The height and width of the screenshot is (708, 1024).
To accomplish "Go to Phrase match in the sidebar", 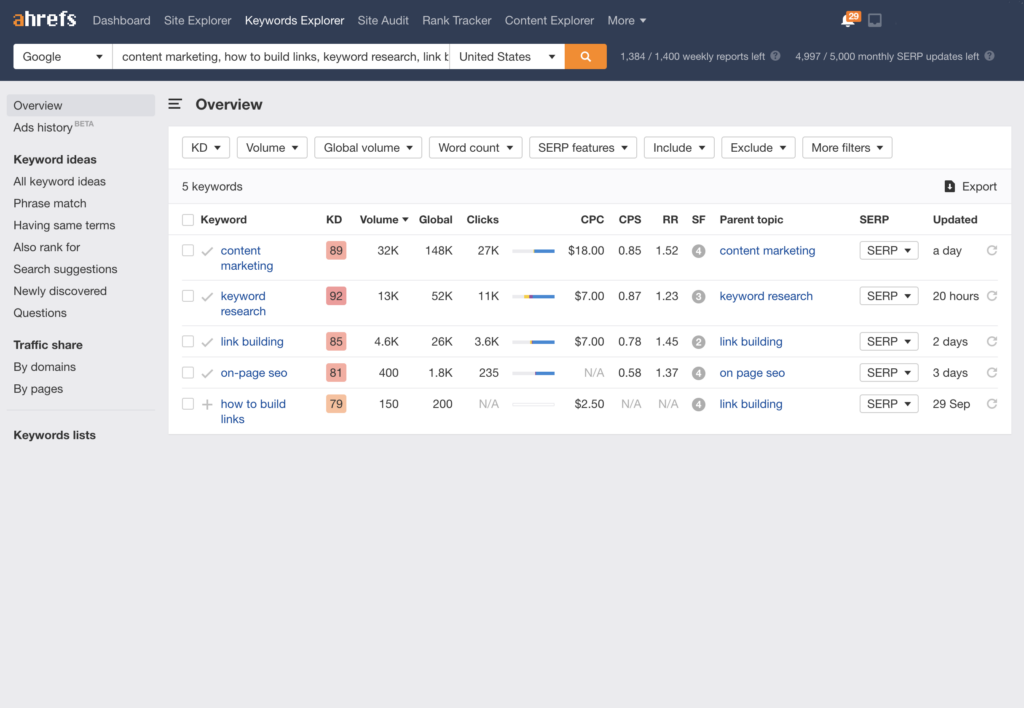I will tap(50, 203).
